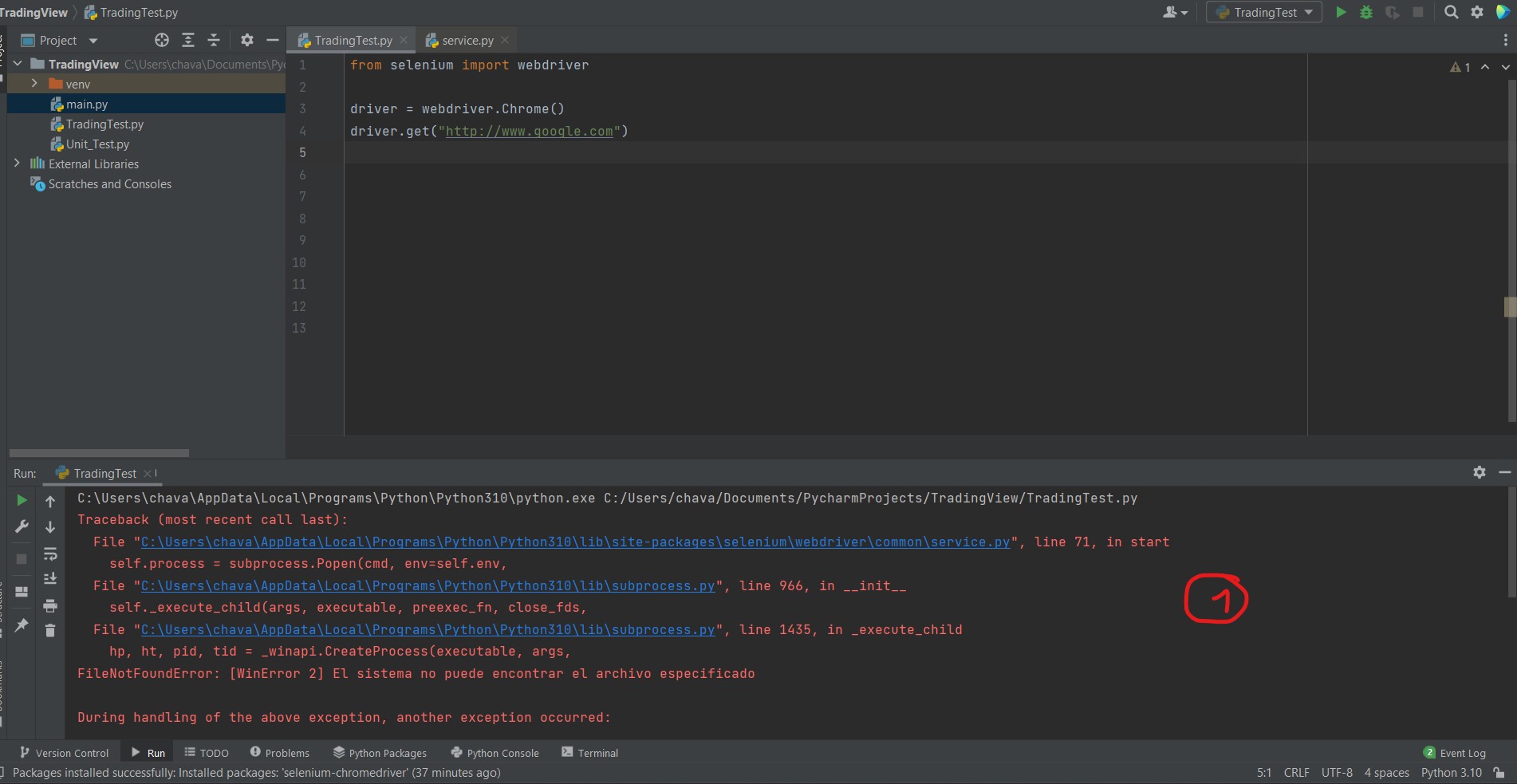Toggle scroll to end in console output
The width and height of the screenshot is (1517, 784).
click(x=50, y=578)
